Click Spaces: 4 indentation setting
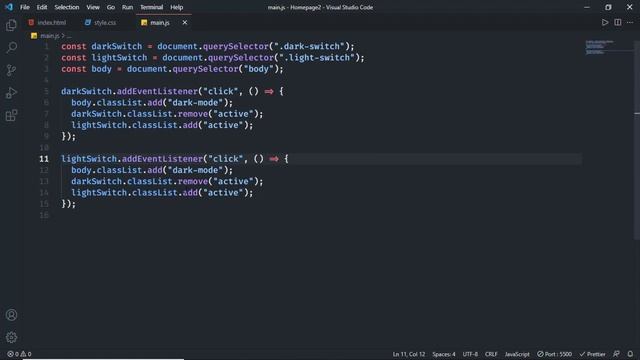The image size is (640, 360). click(444, 354)
